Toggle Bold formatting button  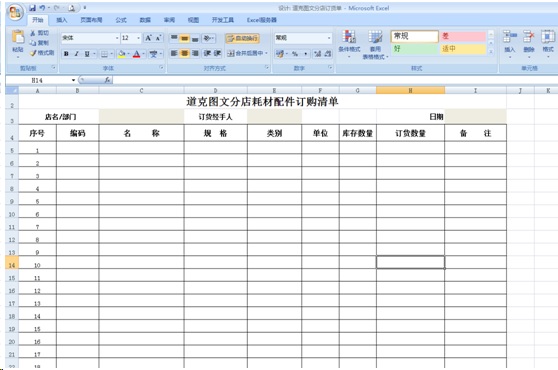pyautogui.click(x=66, y=54)
